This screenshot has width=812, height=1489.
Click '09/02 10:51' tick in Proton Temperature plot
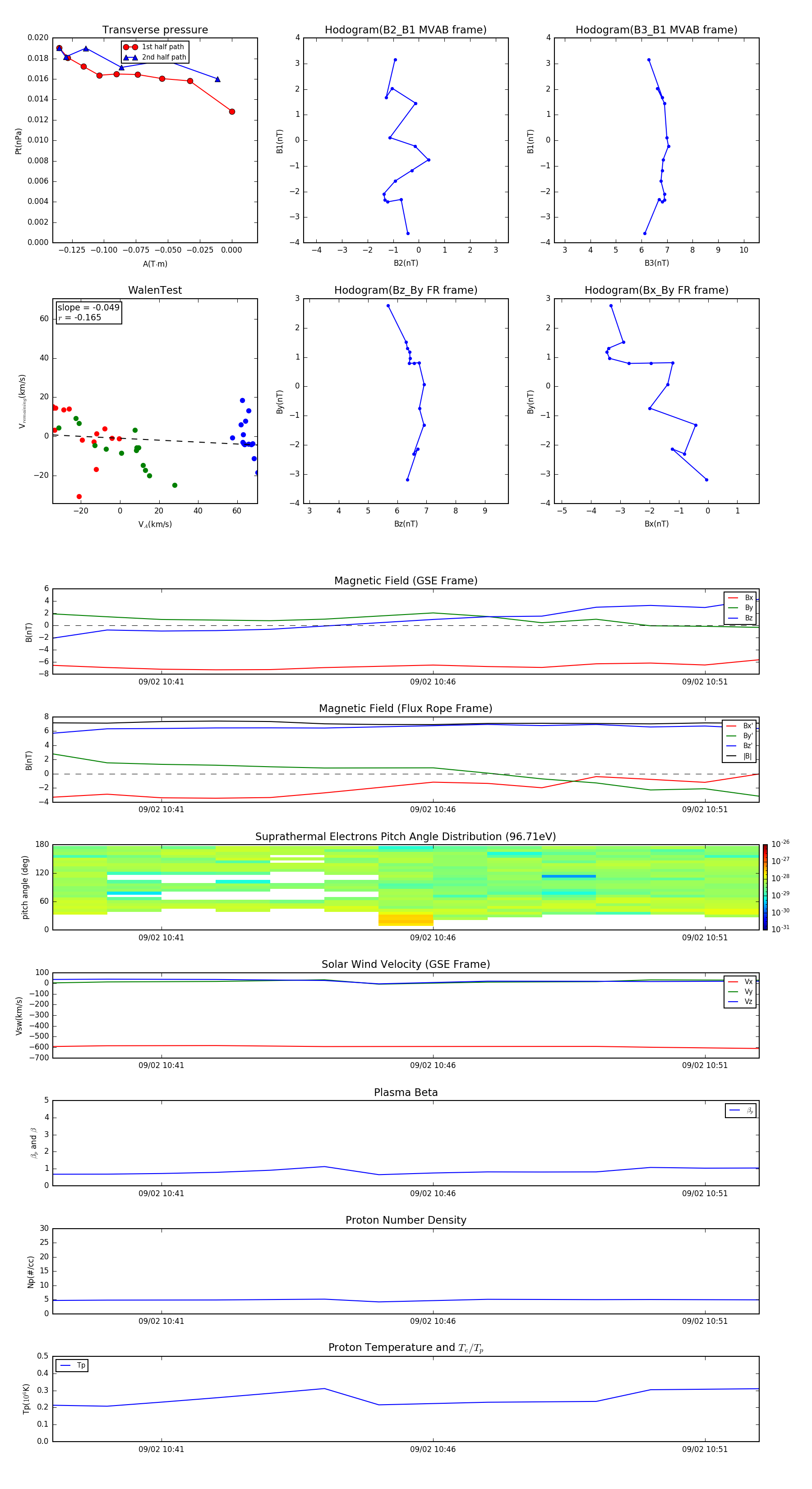click(x=705, y=1449)
